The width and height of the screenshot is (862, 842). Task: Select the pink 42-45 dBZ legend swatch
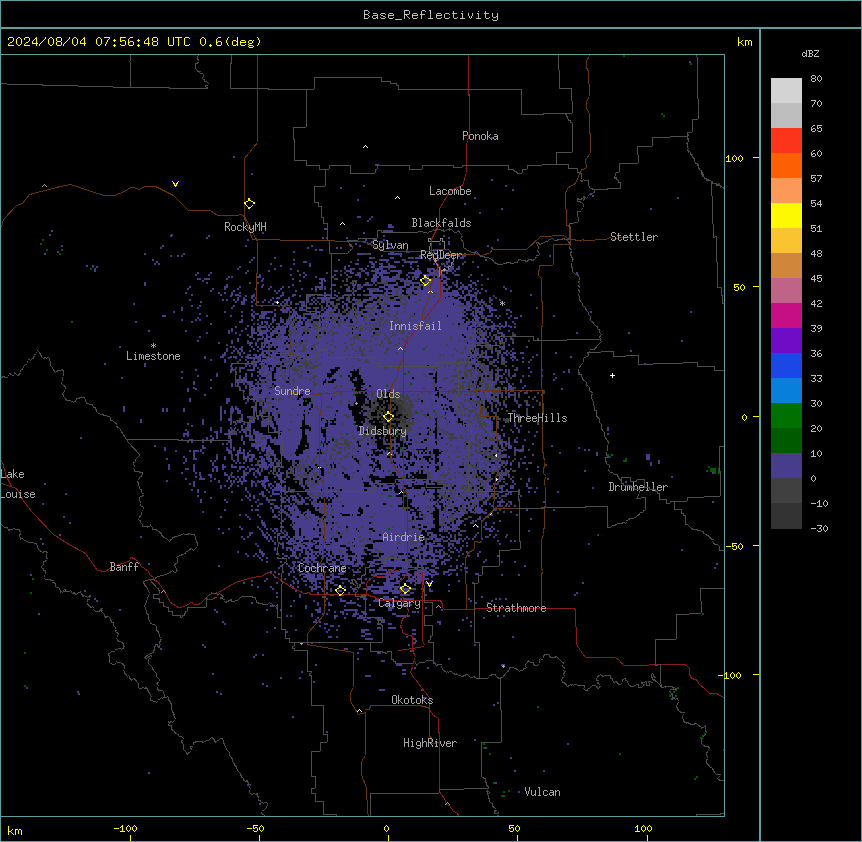tap(786, 291)
